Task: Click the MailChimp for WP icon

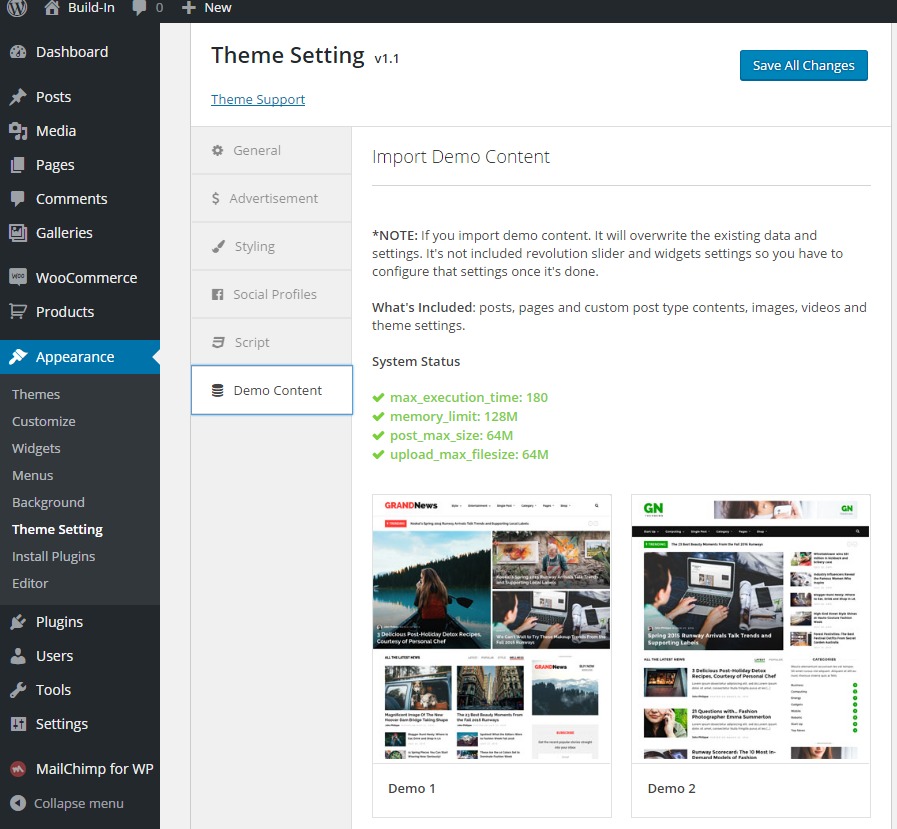Action: point(18,768)
